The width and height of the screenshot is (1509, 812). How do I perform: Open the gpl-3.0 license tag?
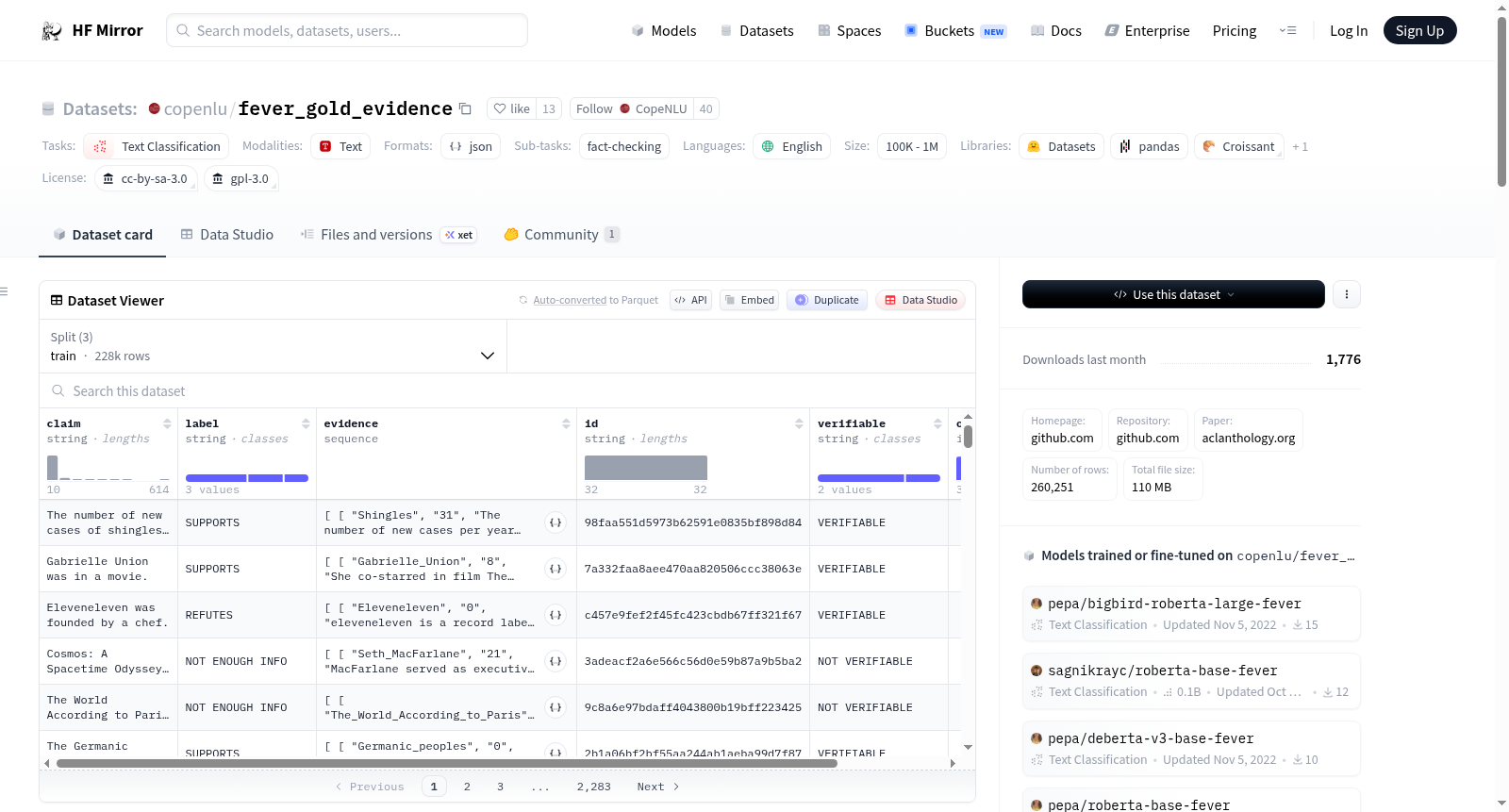(x=240, y=178)
